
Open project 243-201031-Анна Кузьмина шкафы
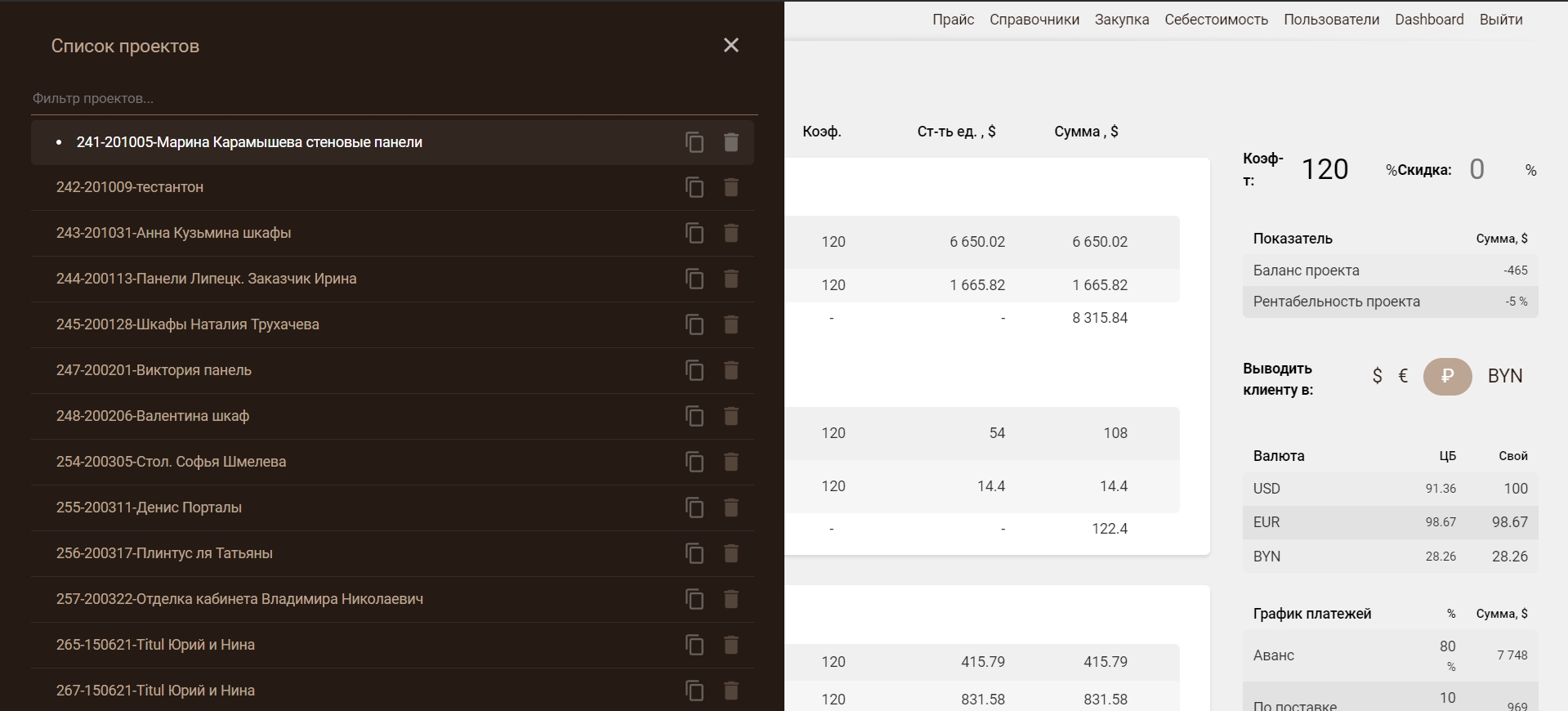[173, 233]
